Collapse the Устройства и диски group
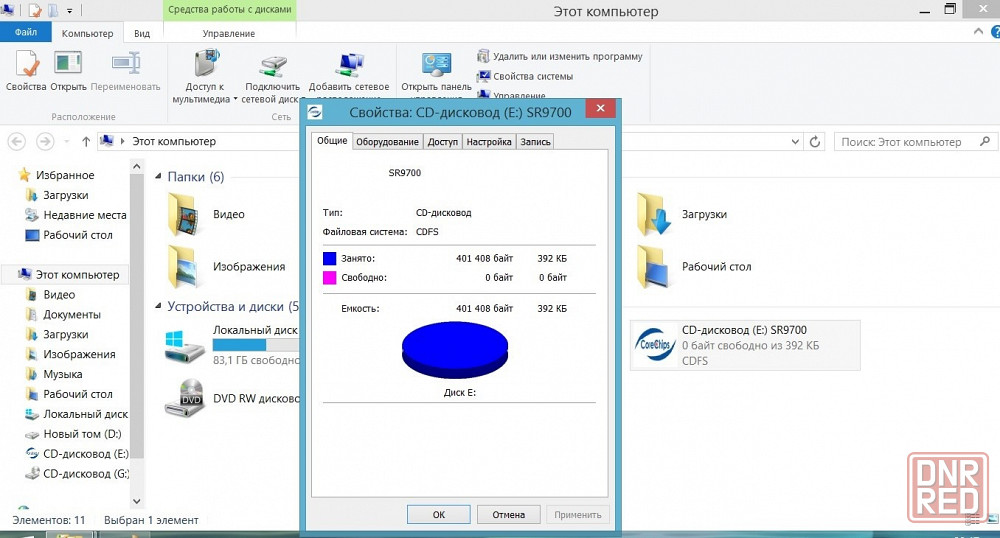The image size is (1000, 538). pyautogui.click(x=159, y=306)
